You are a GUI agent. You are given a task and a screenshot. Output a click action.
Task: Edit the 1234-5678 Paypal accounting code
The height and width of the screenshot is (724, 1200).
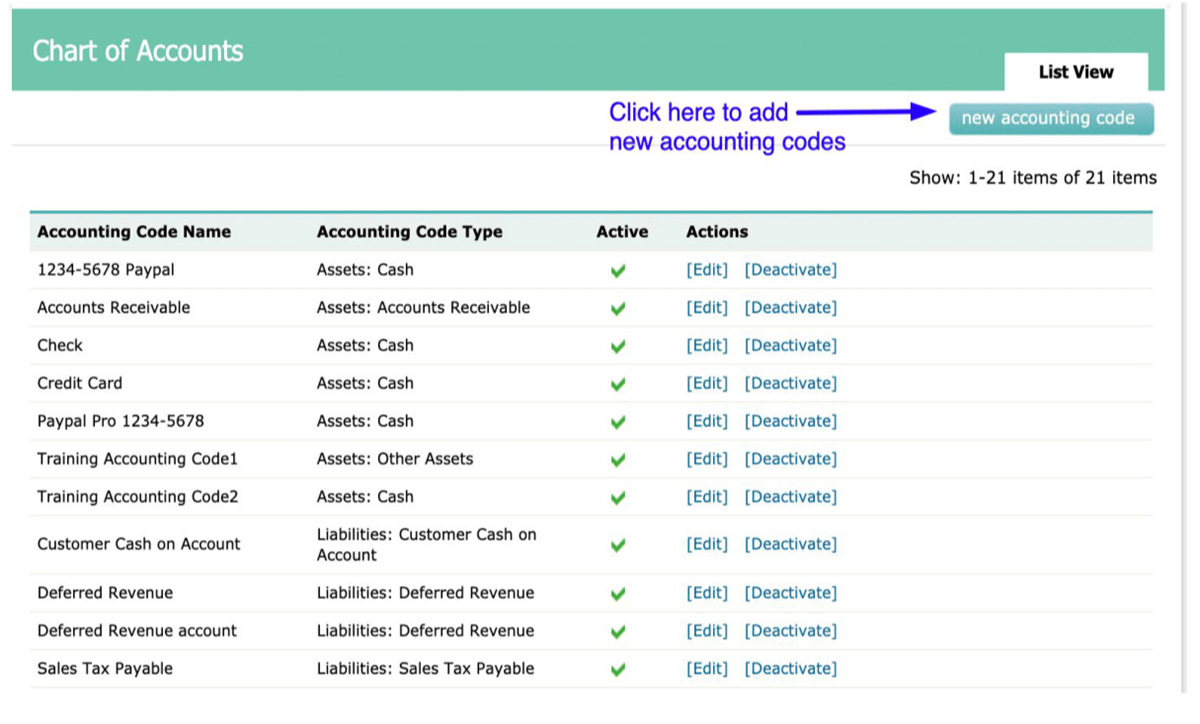(707, 270)
